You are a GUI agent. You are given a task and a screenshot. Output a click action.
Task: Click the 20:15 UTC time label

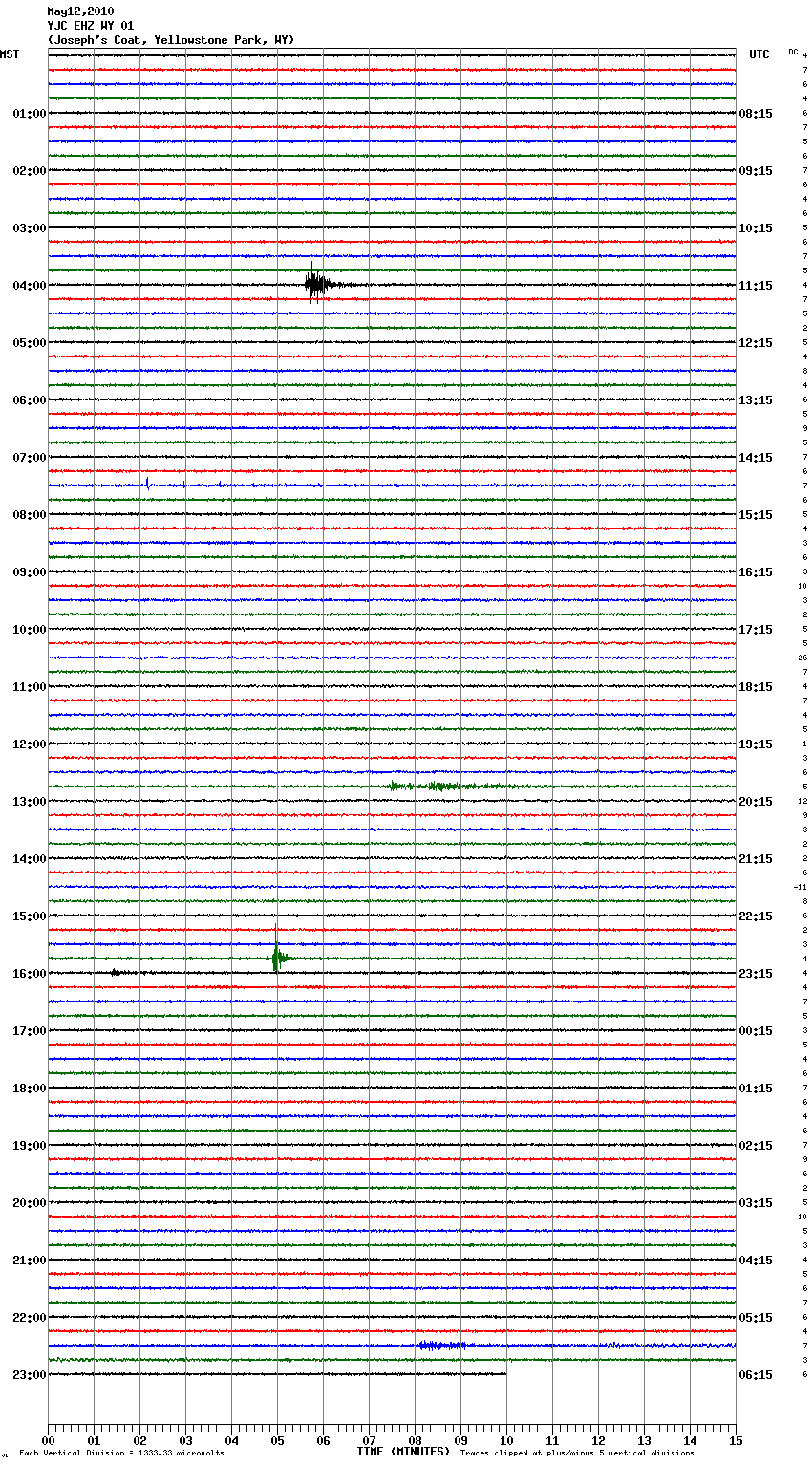[756, 802]
